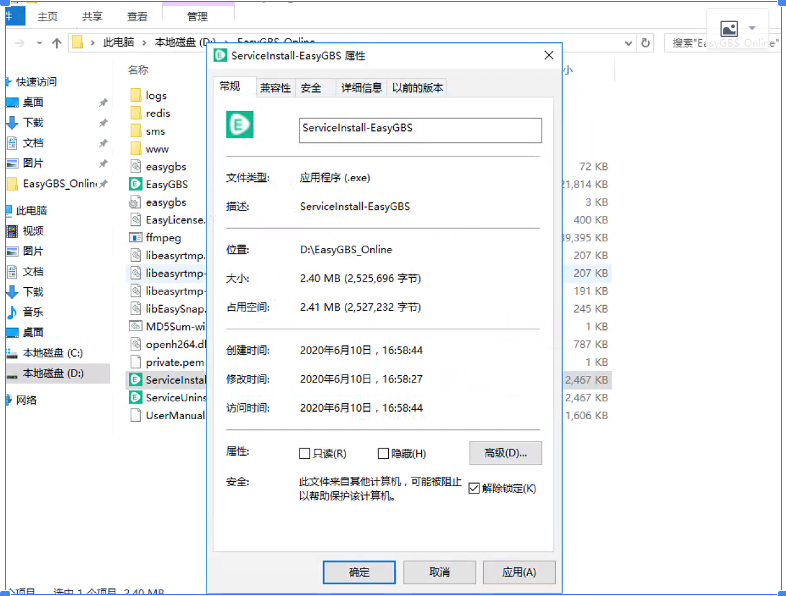
Task: Click the 名称 column header
Action: (138, 70)
